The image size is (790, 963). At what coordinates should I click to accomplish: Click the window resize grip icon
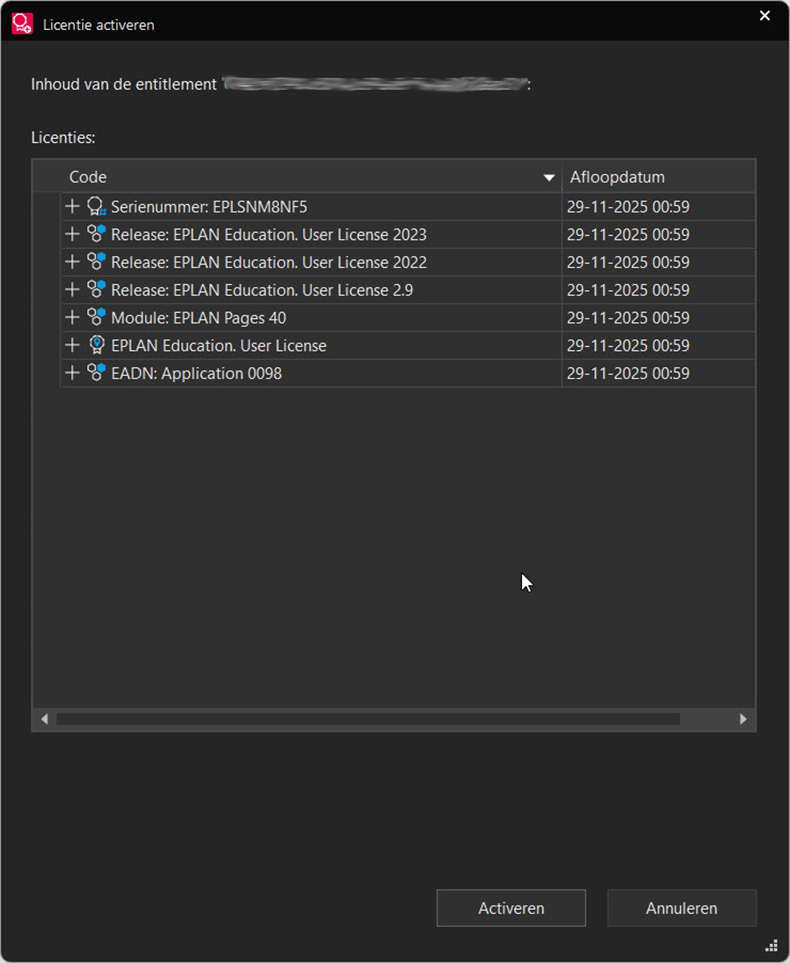772,946
